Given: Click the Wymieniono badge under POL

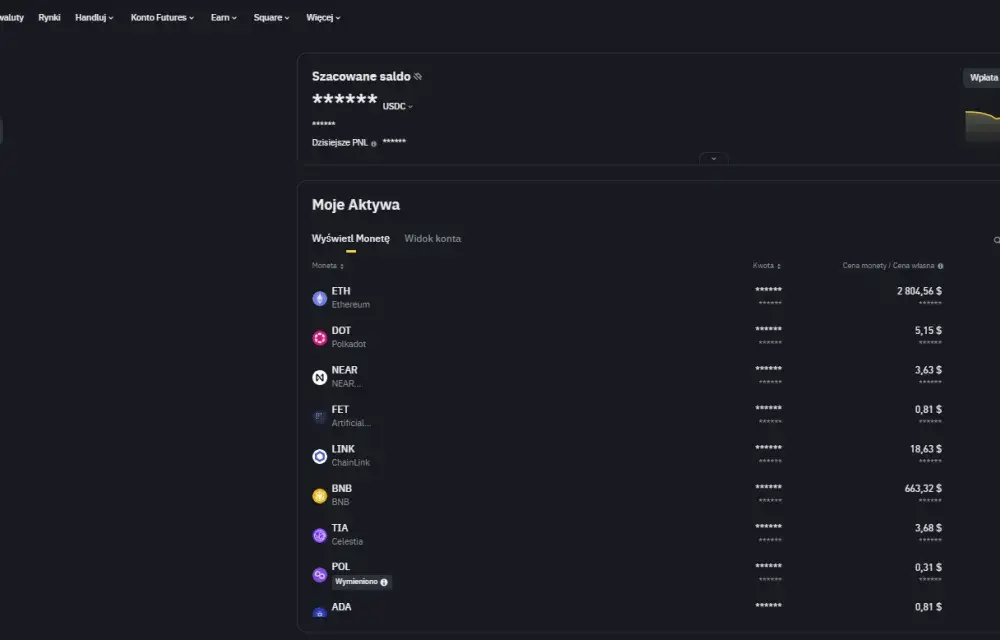Looking at the screenshot, I should [362, 582].
